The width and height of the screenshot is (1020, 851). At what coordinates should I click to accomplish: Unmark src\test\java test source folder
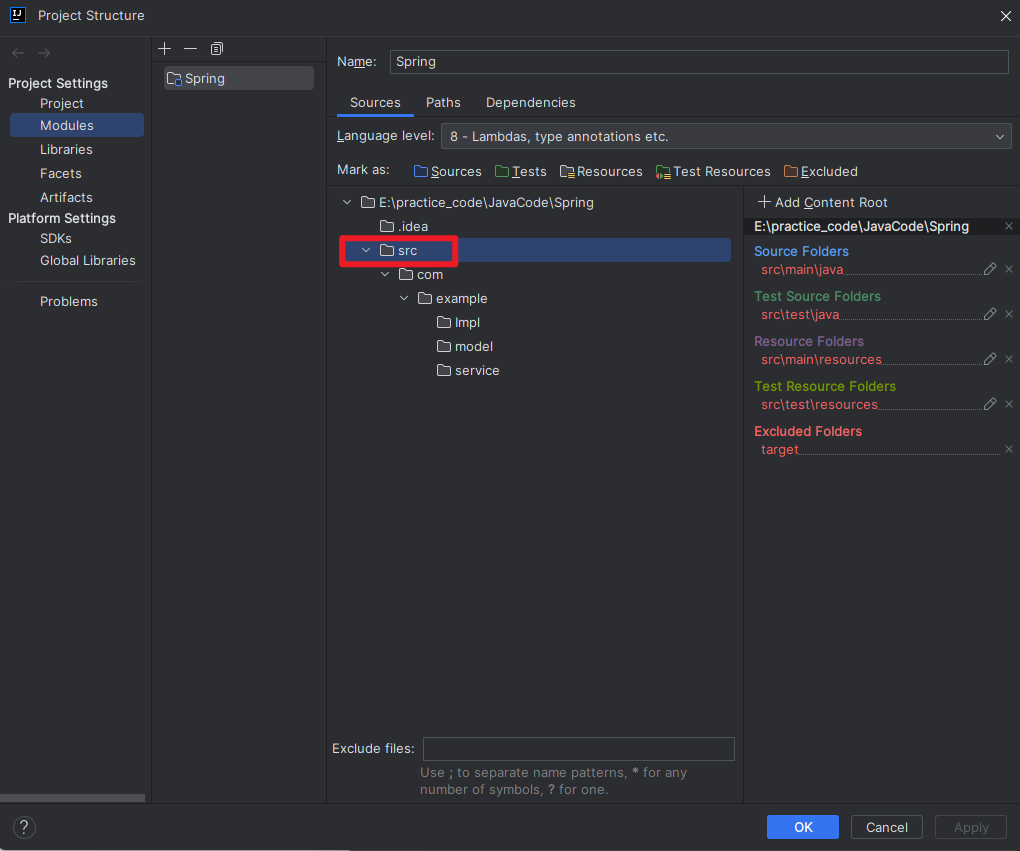click(1009, 314)
